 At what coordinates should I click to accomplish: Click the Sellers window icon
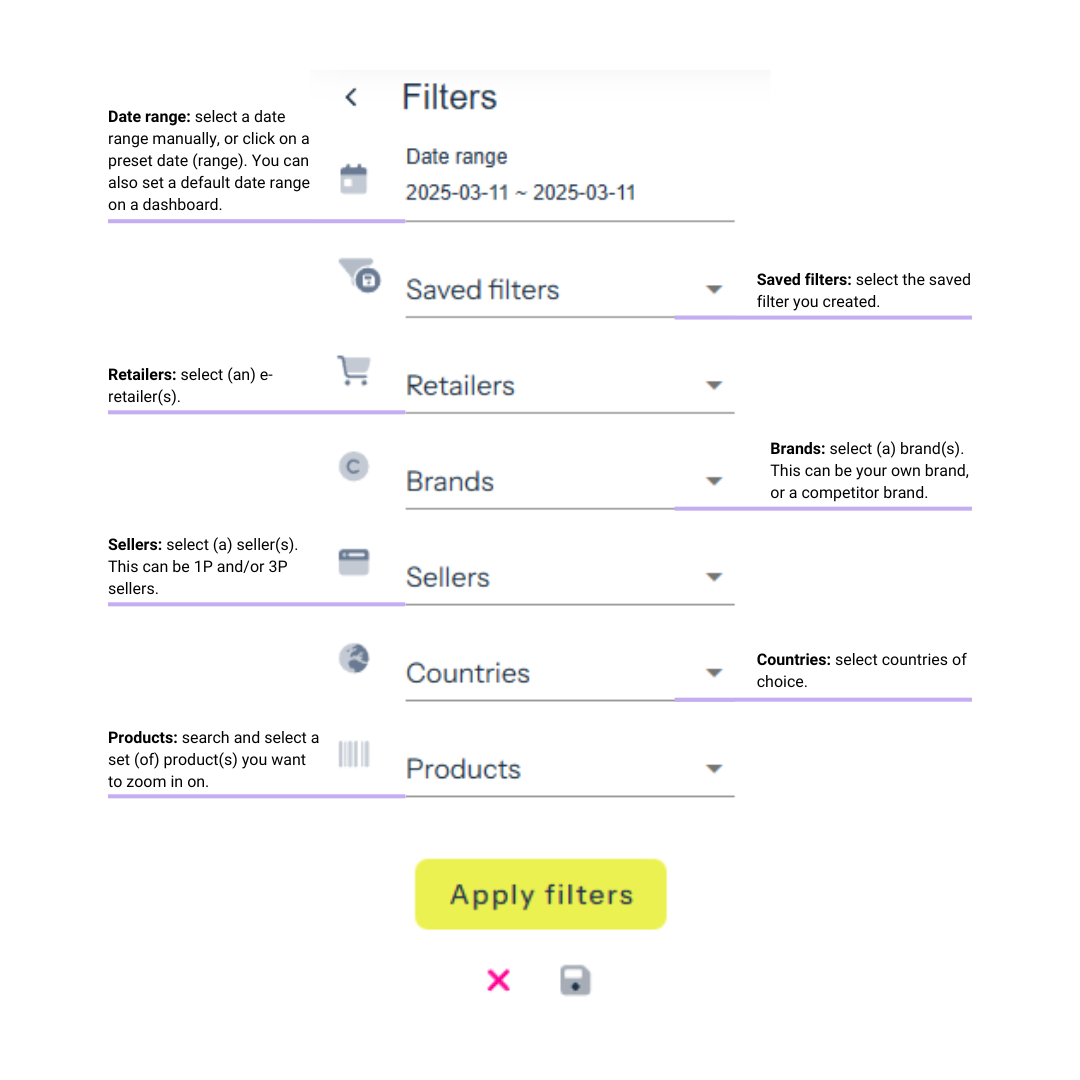click(353, 562)
